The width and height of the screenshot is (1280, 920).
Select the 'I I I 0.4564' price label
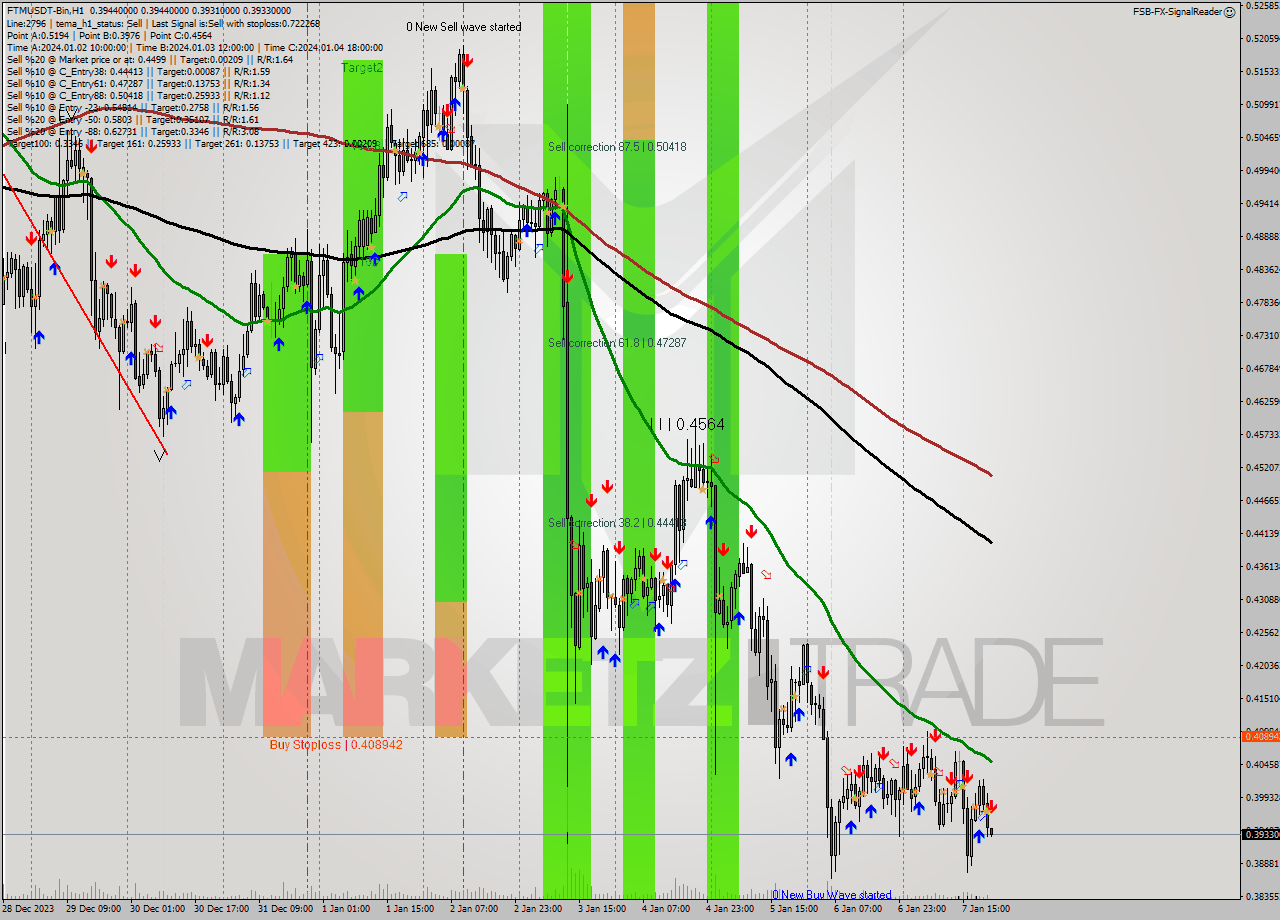[x=688, y=424]
